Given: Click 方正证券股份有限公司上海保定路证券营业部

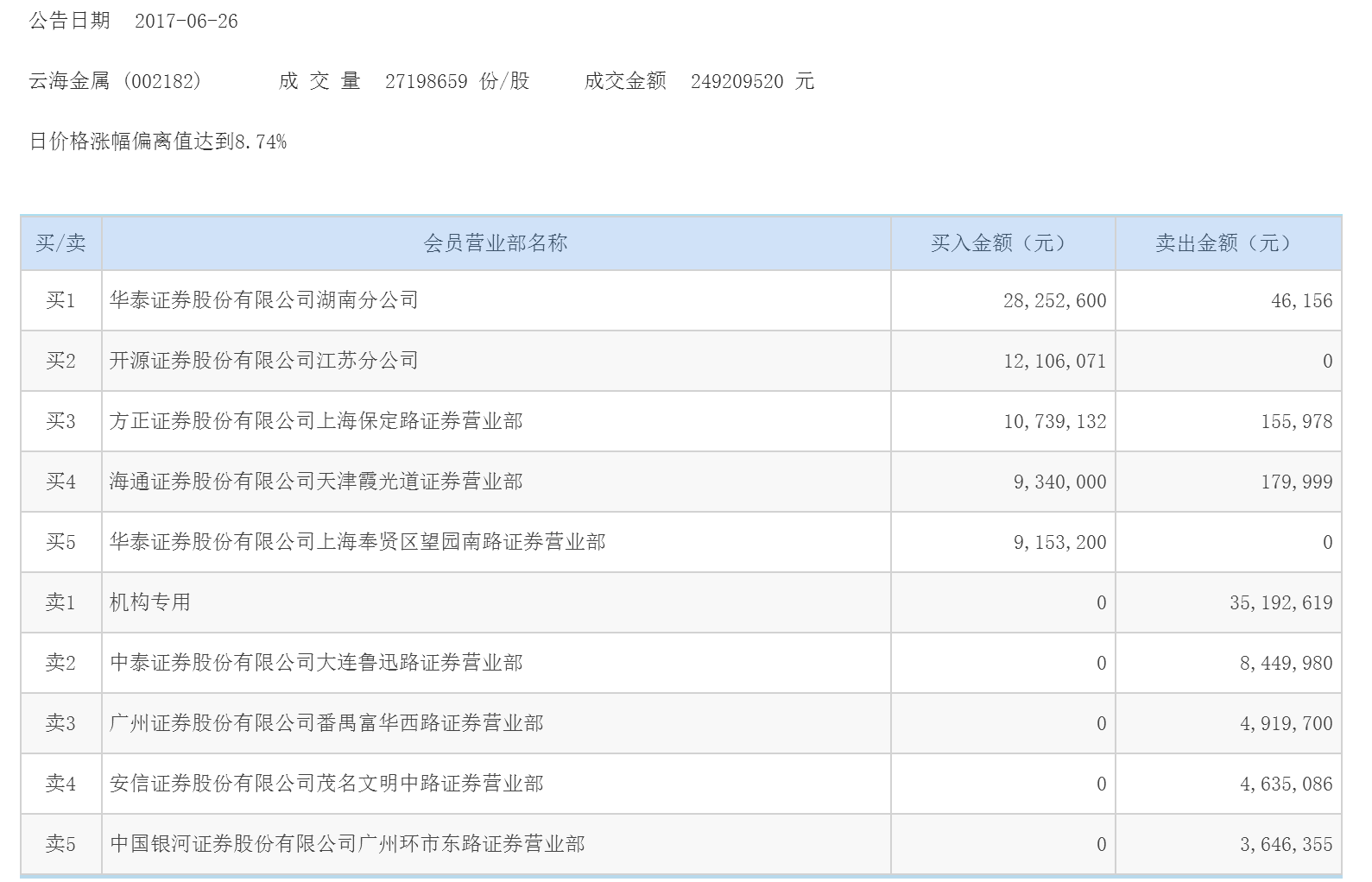Looking at the screenshot, I should coord(316,421).
